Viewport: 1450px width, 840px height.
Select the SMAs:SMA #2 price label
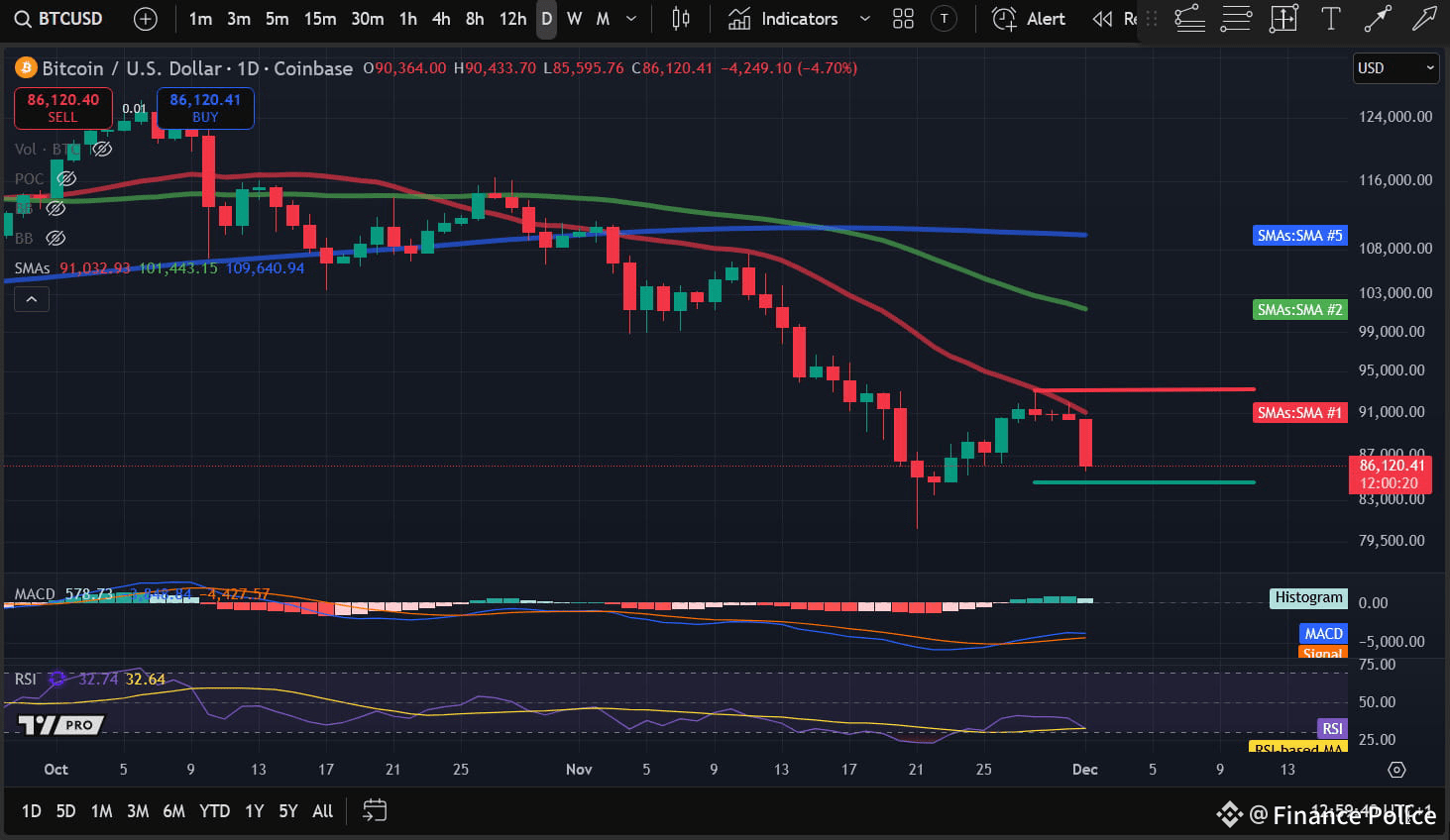(1299, 310)
